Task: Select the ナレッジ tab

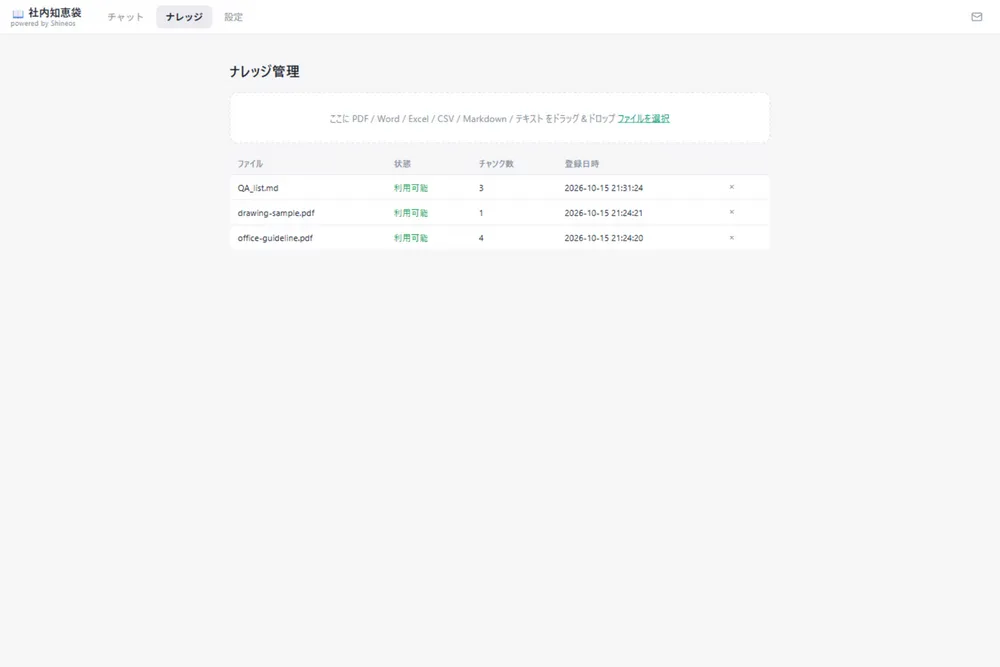Action: click(184, 17)
